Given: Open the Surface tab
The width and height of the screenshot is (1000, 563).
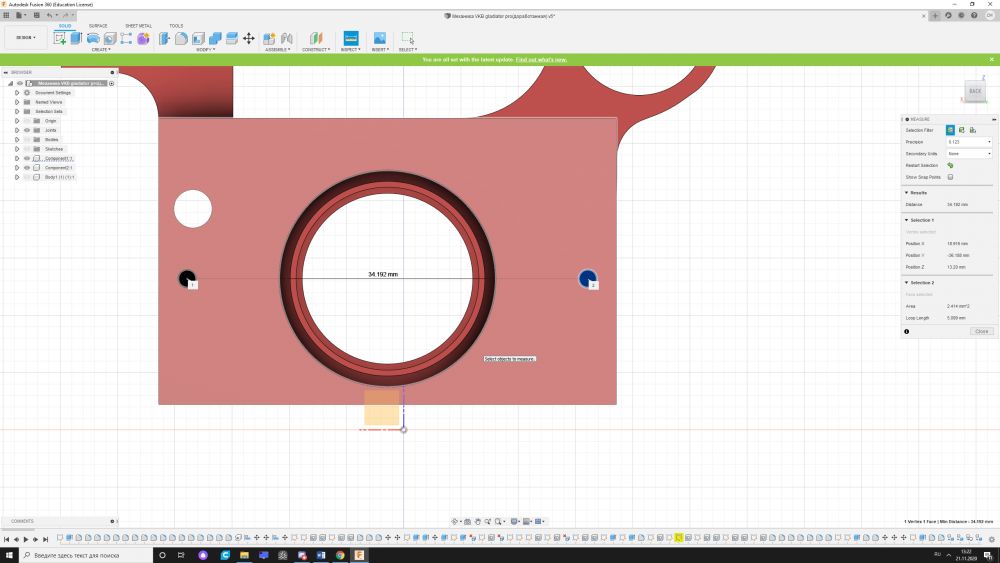Looking at the screenshot, I should point(98,26).
